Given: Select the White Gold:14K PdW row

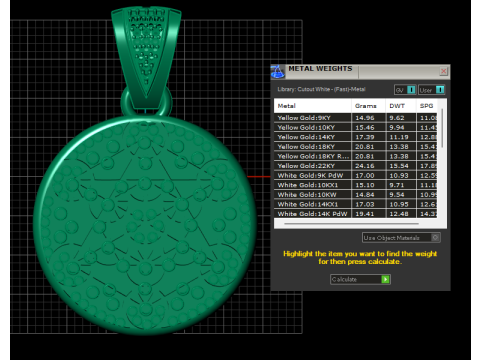Looking at the screenshot, I should (x=356, y=214).
